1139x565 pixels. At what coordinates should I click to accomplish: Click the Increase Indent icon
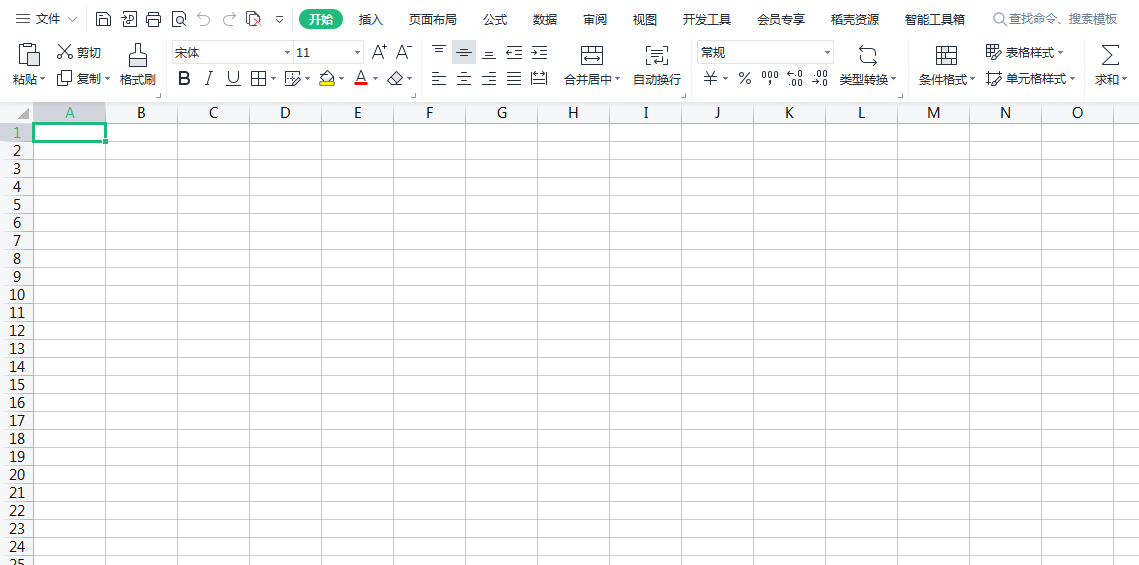coord(539,52)
